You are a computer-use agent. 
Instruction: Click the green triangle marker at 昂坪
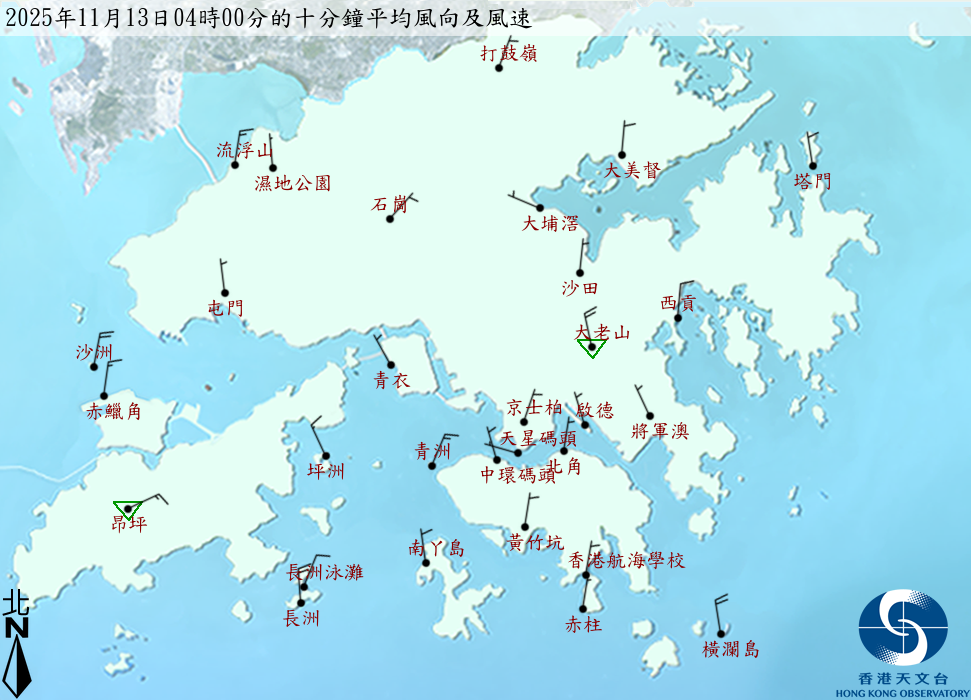pyautogui.click(x=127, y=509)
